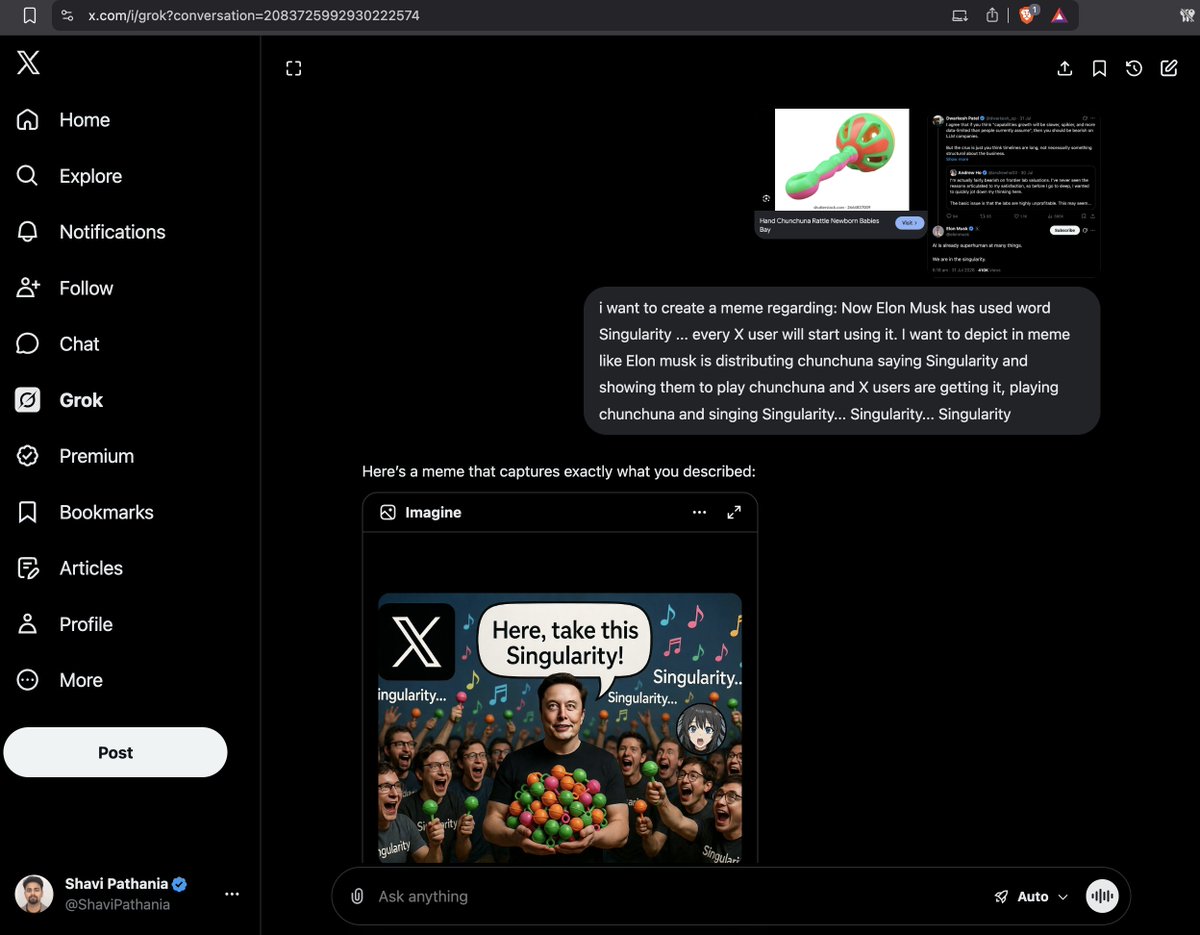This screenshot has height=935, width=1200.
Task: Click the Post button
Action: (x=115, y=752)
